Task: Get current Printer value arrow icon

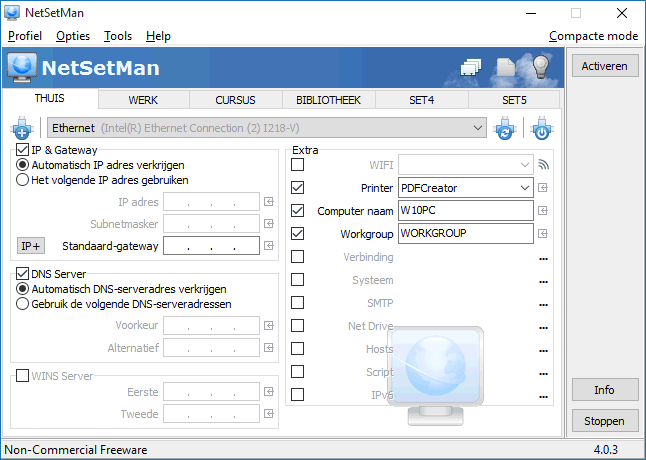Action: pos(543,188)
